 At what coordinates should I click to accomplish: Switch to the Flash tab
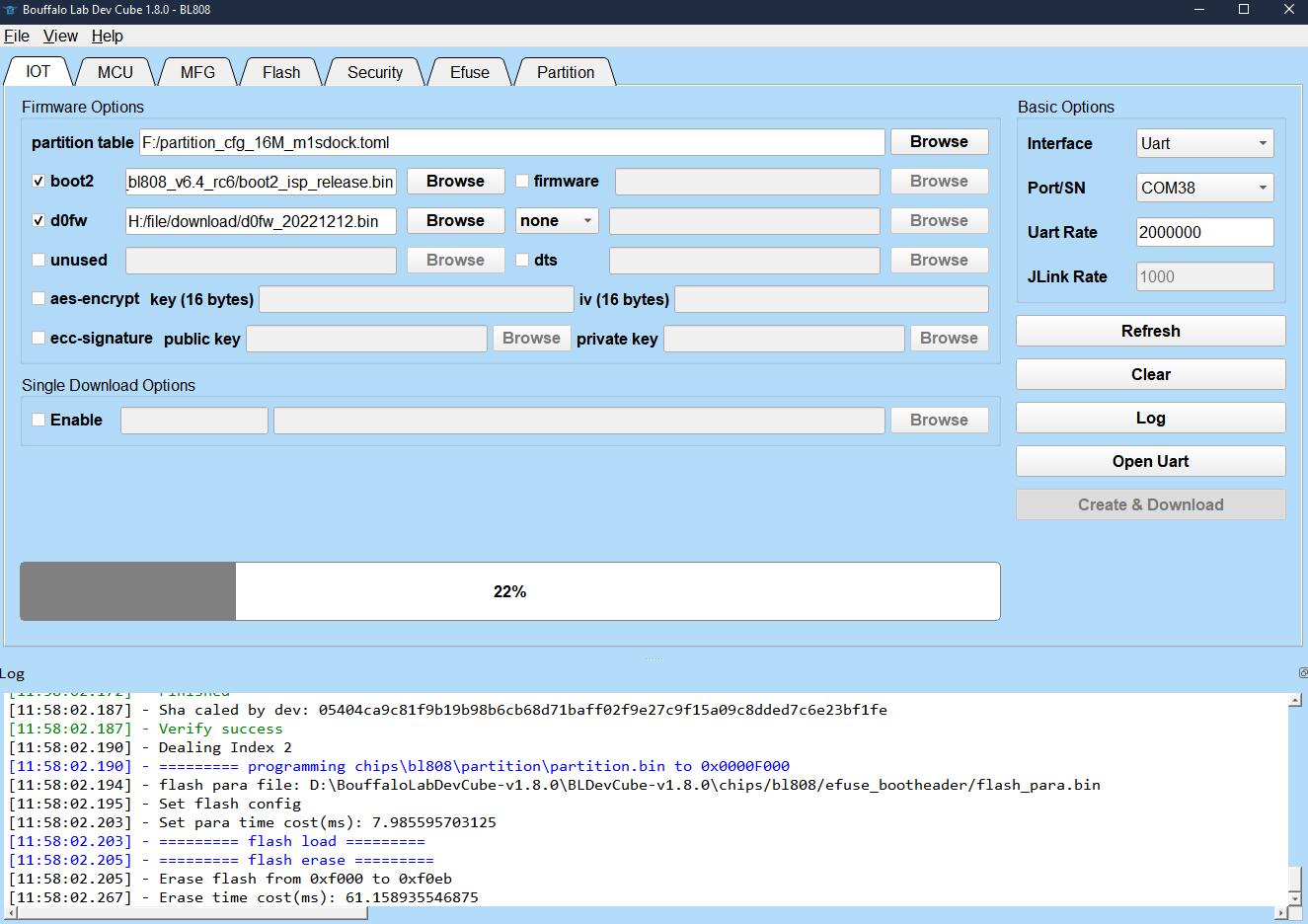[281, 72]
